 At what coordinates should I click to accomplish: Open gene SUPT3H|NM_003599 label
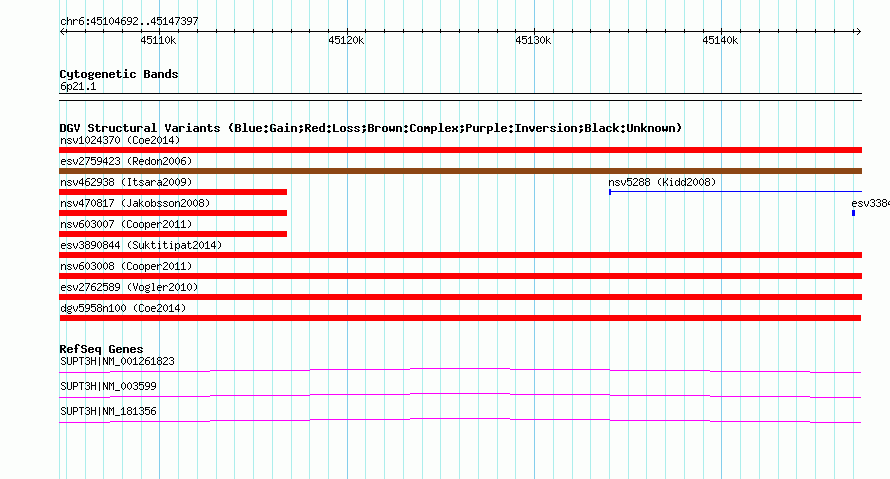(x=108, y=386)
